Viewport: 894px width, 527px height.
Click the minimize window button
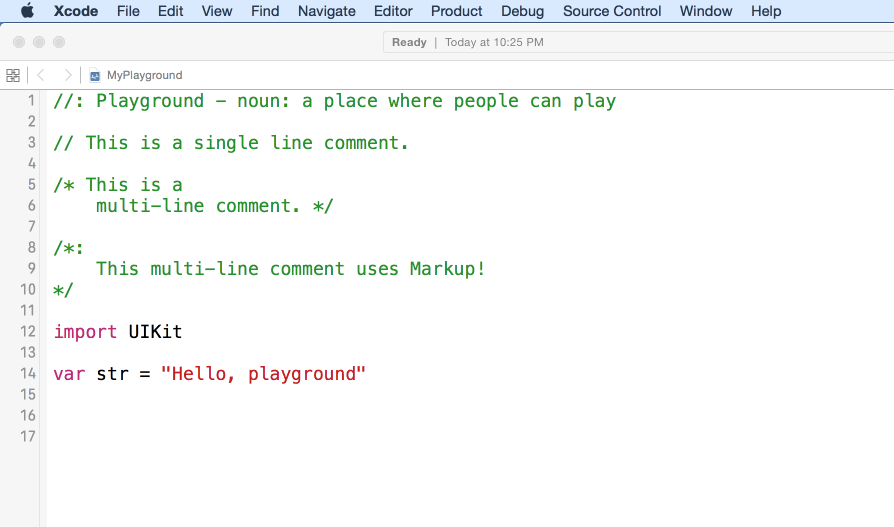(39, 42)
